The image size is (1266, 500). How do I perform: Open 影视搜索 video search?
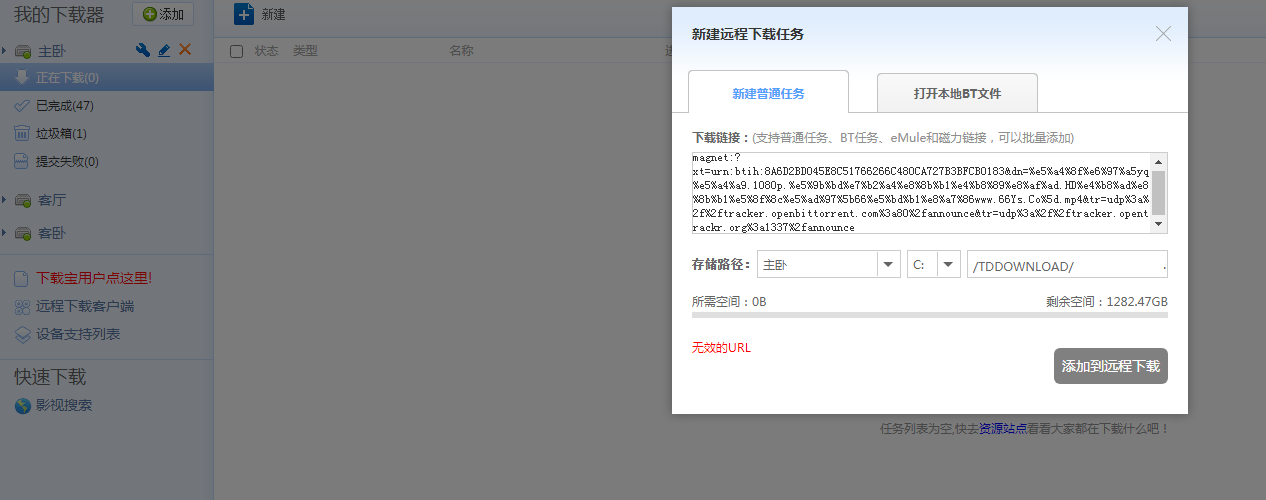click(64, 405)
